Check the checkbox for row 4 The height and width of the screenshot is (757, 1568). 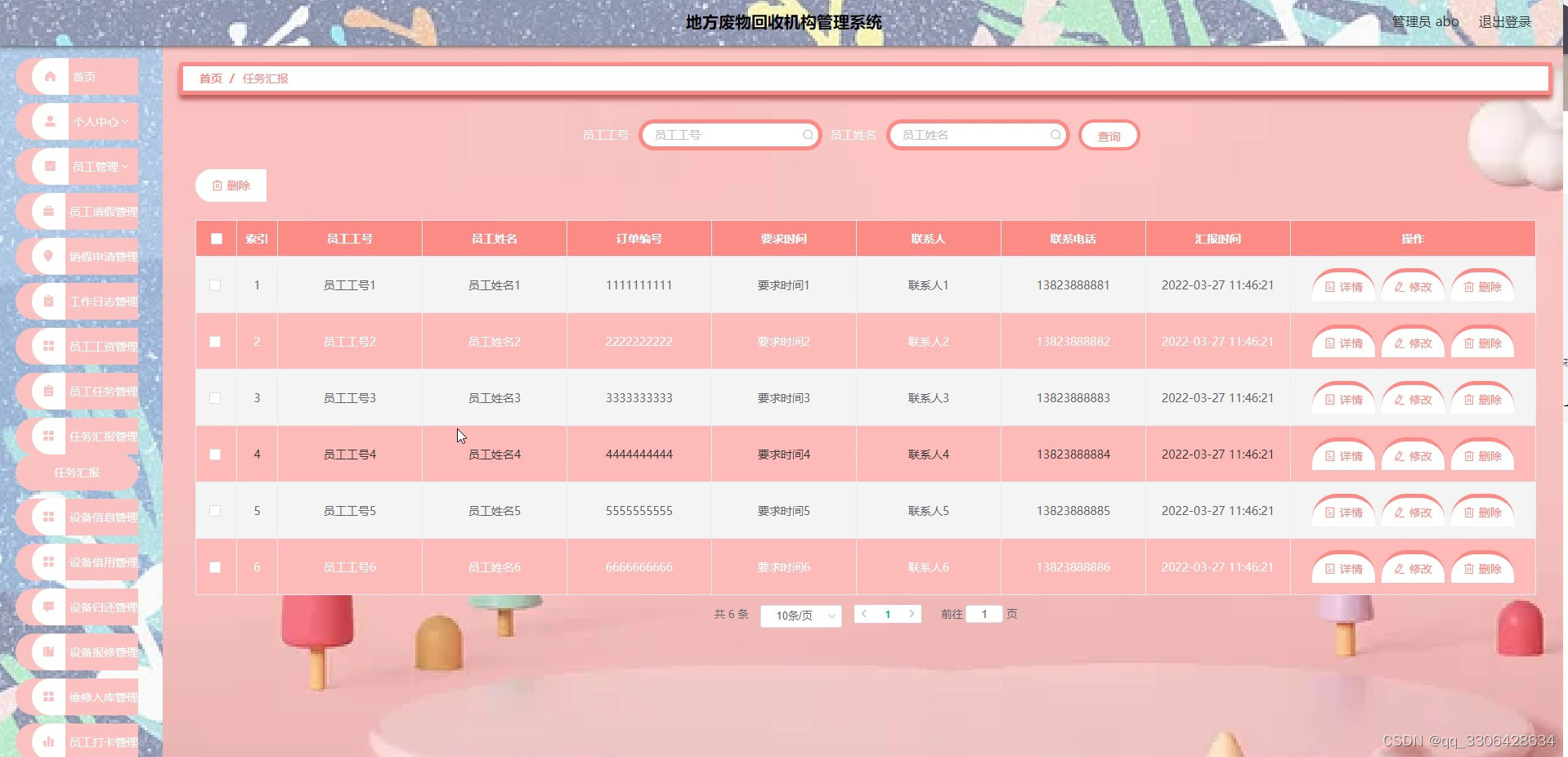pos(215,455)
